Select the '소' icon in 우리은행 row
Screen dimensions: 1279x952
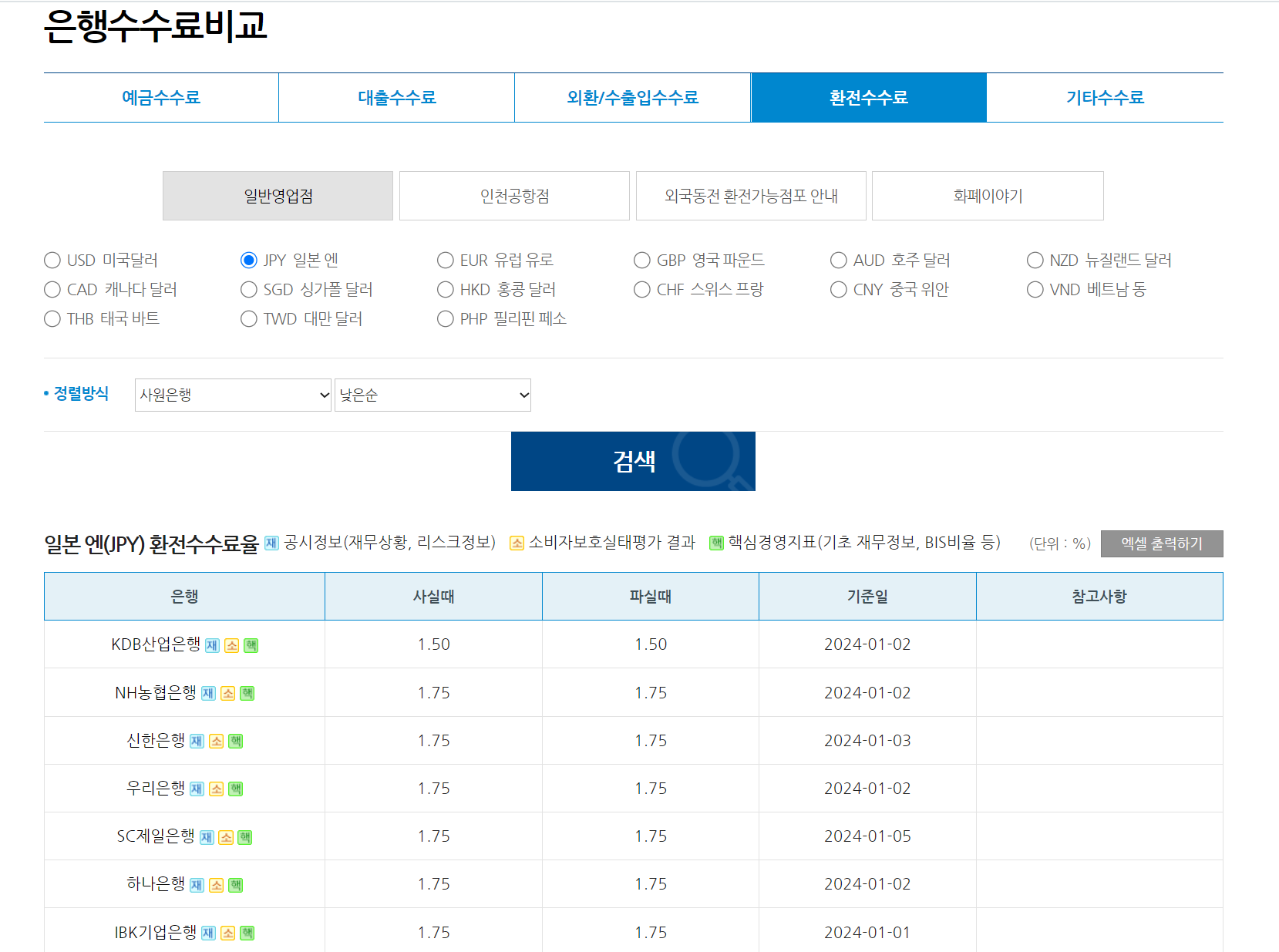tap(216, 789)
